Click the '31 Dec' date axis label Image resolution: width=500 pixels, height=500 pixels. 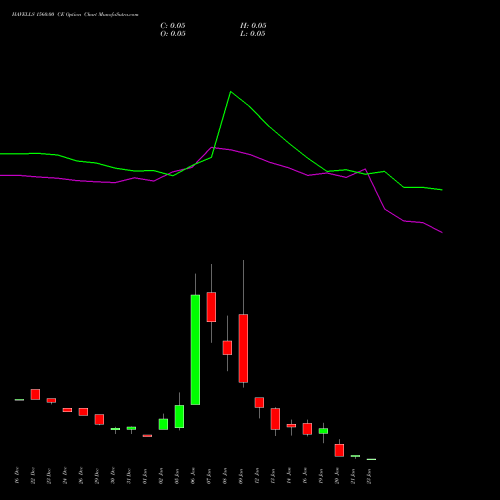click(x=129, y=476)
